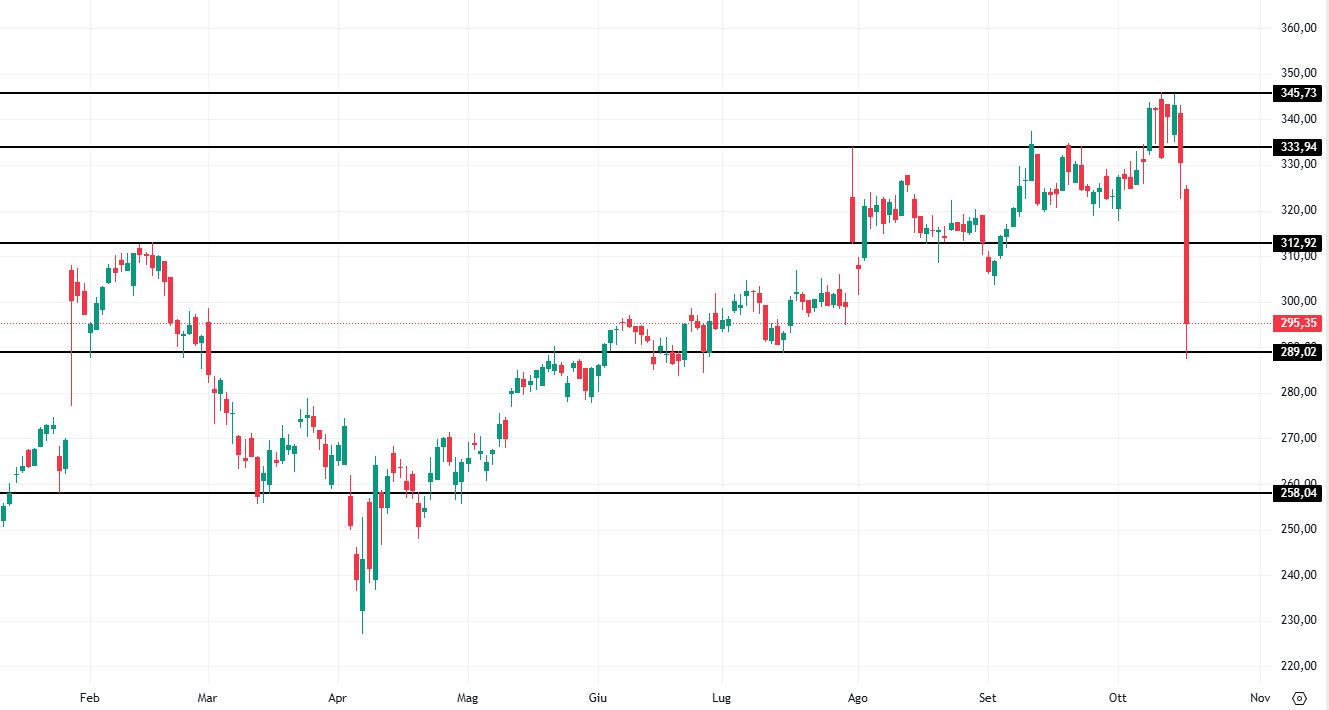Screen dimensions: 1329x710
Task: Click the 289,02 support level label
Action: click(x=1299, y=352)
